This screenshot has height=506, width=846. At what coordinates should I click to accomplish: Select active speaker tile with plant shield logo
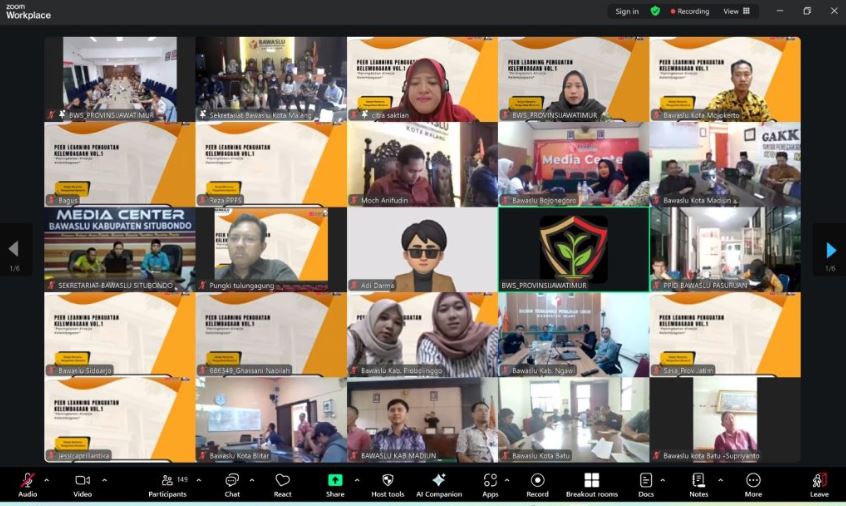click(574, 249)
